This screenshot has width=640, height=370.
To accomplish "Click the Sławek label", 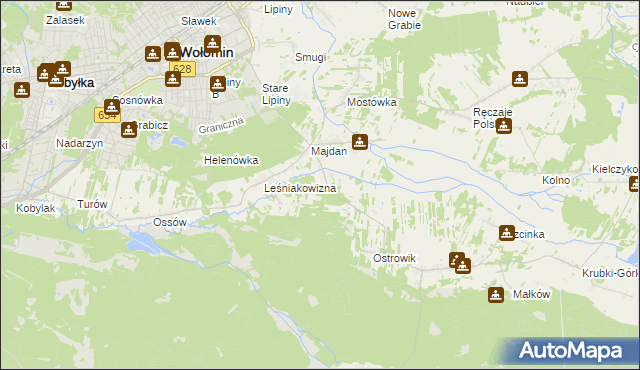I will pyautogui.click(x=199, y=21).
